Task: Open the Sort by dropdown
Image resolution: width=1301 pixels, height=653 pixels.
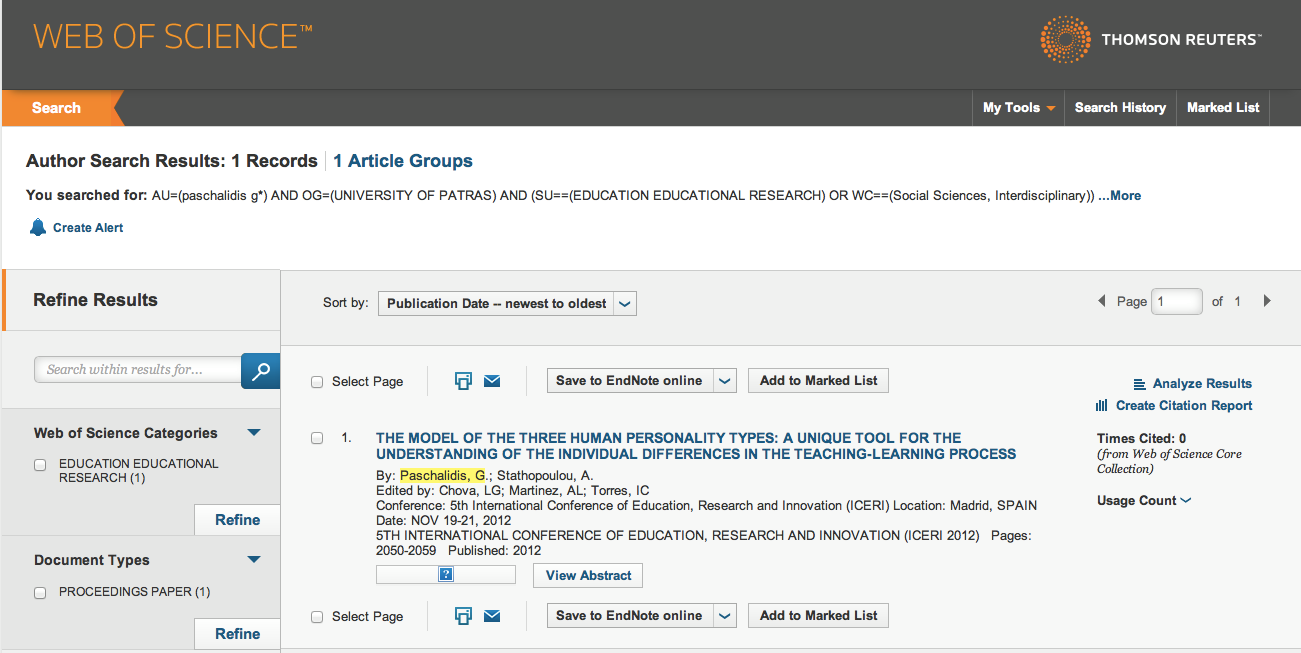Action: click(x=507, y=304)
